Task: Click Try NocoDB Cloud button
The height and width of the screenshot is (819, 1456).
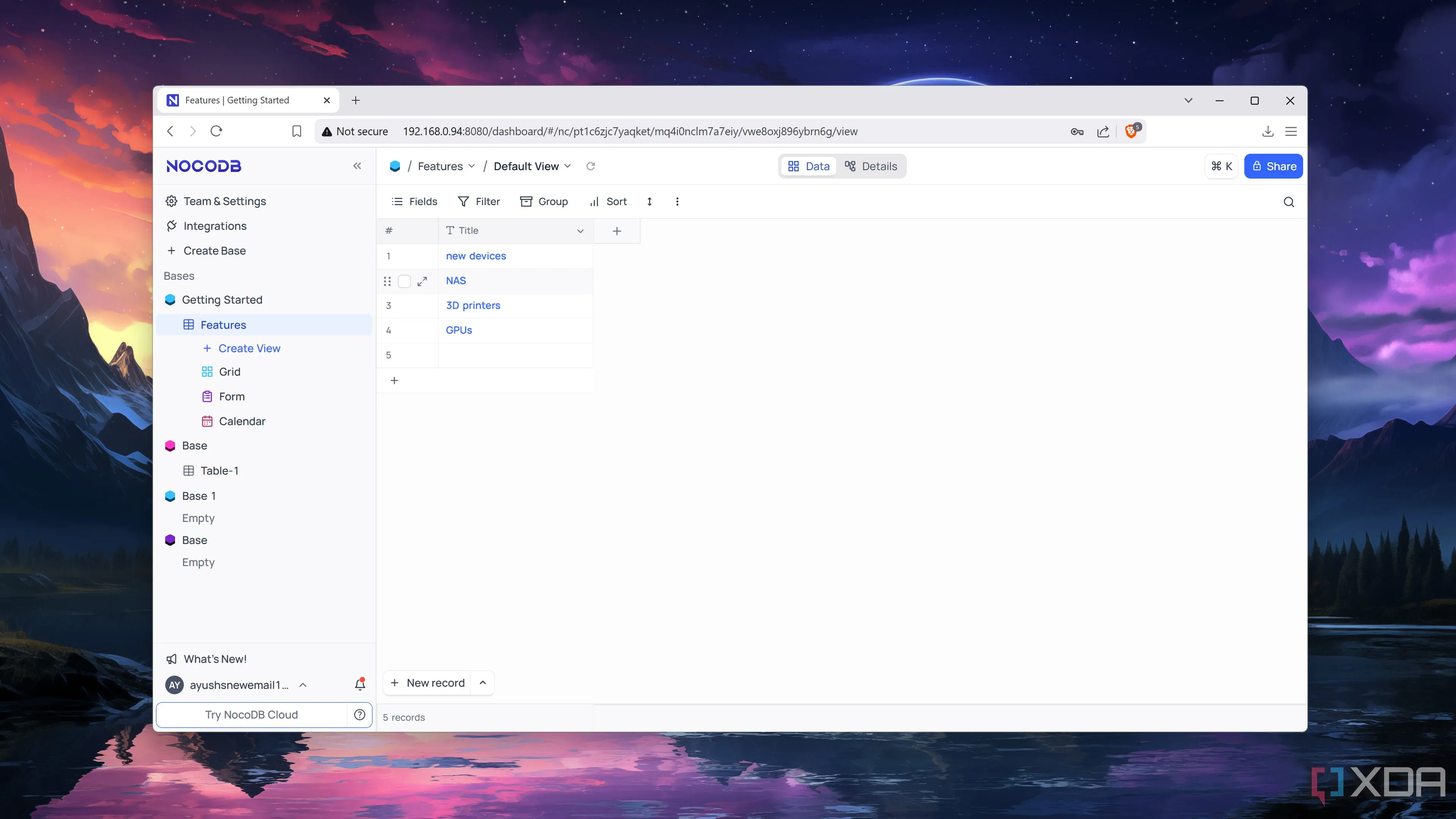Action: 251,714
